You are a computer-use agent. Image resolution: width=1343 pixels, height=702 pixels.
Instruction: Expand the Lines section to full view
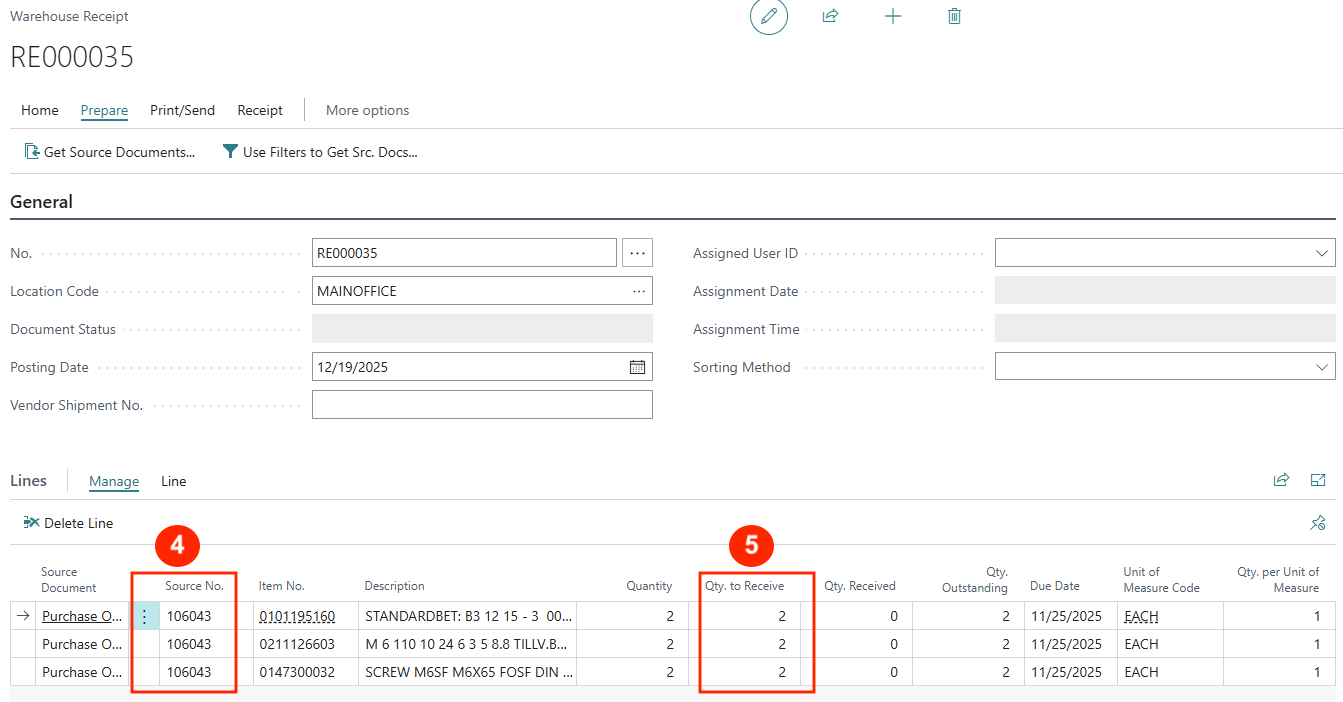point(1318,480)
